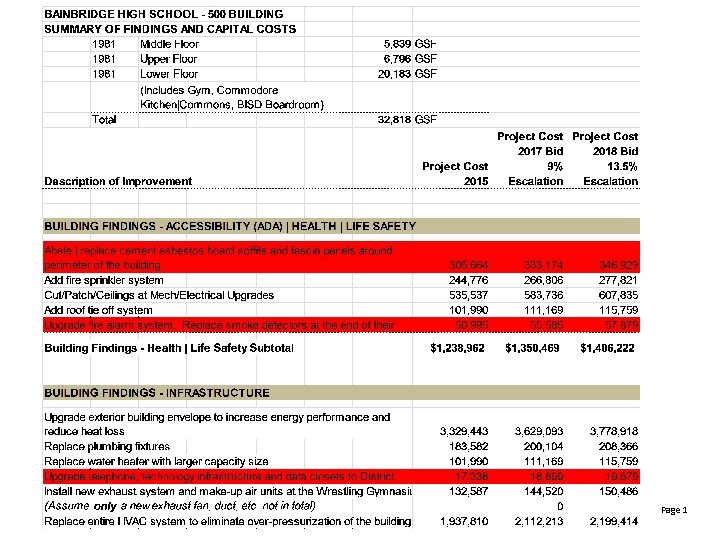
Task: Select 'Upgrade exterior building envelope' description
Action: [217, 424]
